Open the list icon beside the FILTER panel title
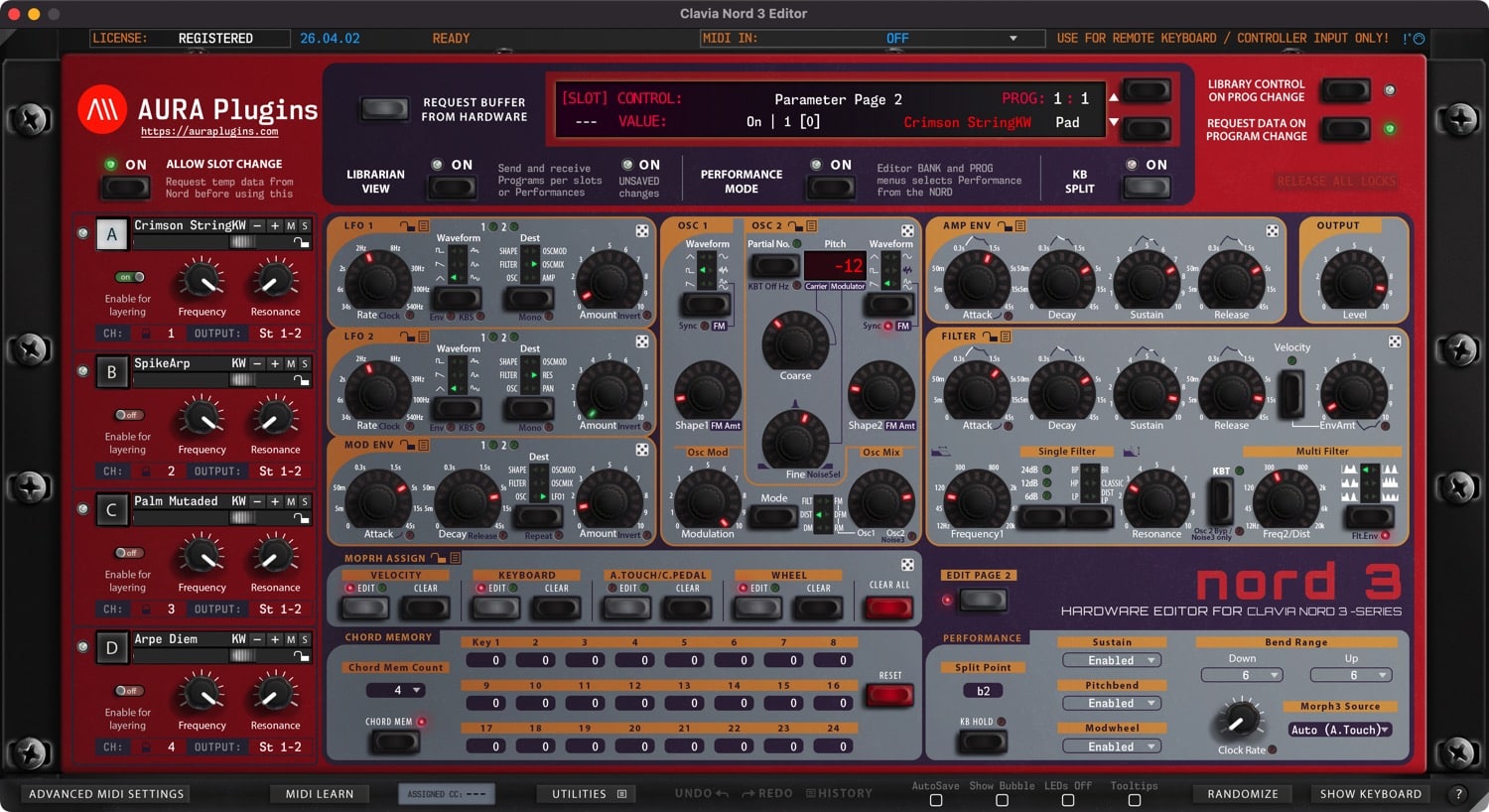The height and width of the screenshot is (812, 1489). [x=1004, y=336]
